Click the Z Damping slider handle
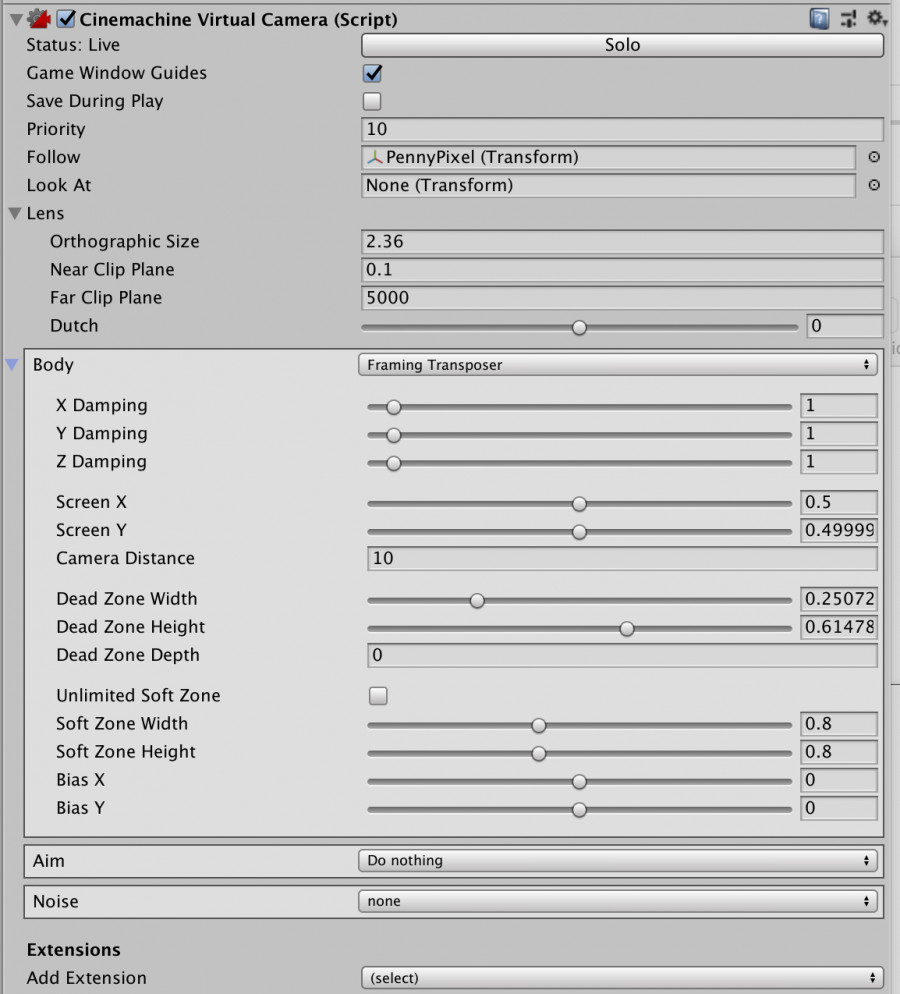The height and width of the screenshot is (994, 900). [394, 463]
